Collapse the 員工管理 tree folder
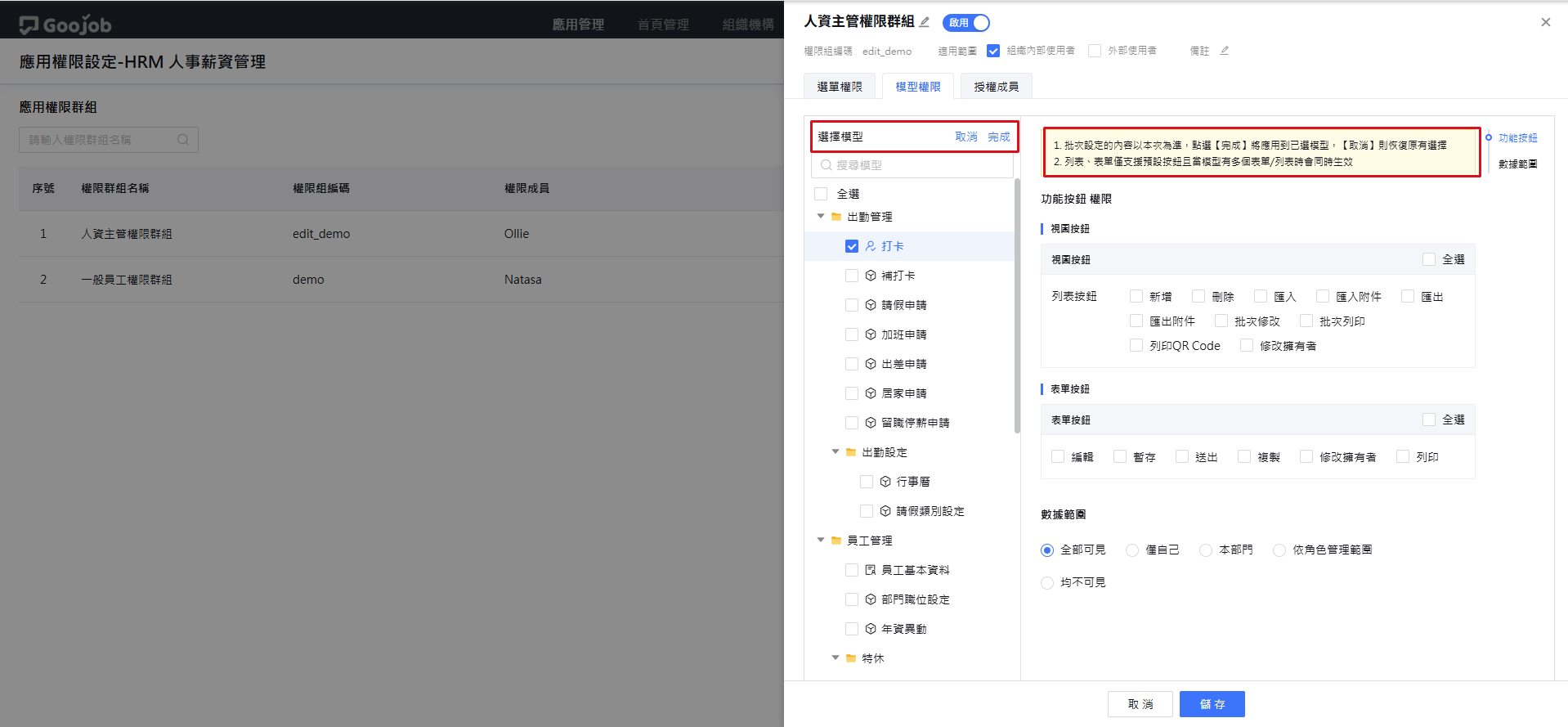The height and width of the screenshot is (727, 1568). click(821, 541)
